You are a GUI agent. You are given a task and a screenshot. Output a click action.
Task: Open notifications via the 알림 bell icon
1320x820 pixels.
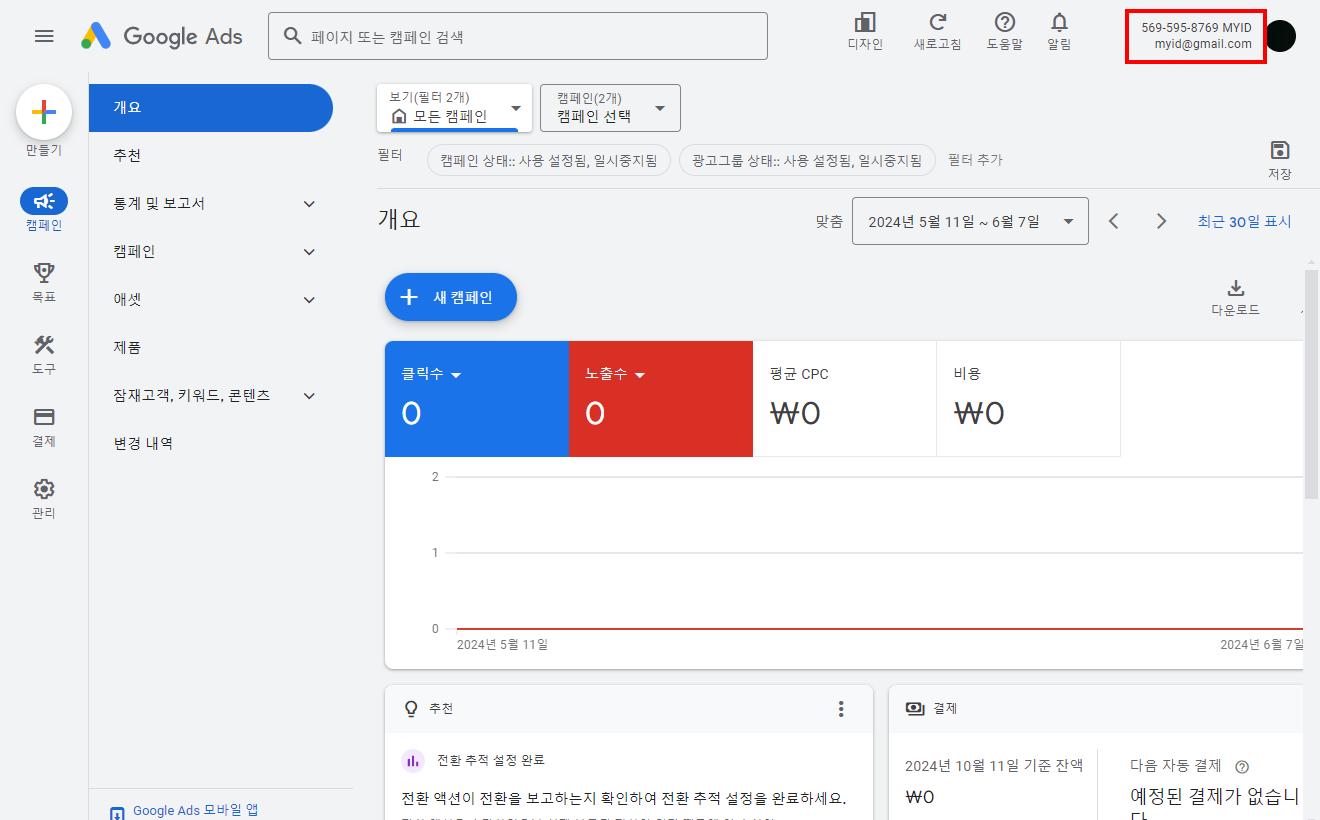pos(1059,30)
